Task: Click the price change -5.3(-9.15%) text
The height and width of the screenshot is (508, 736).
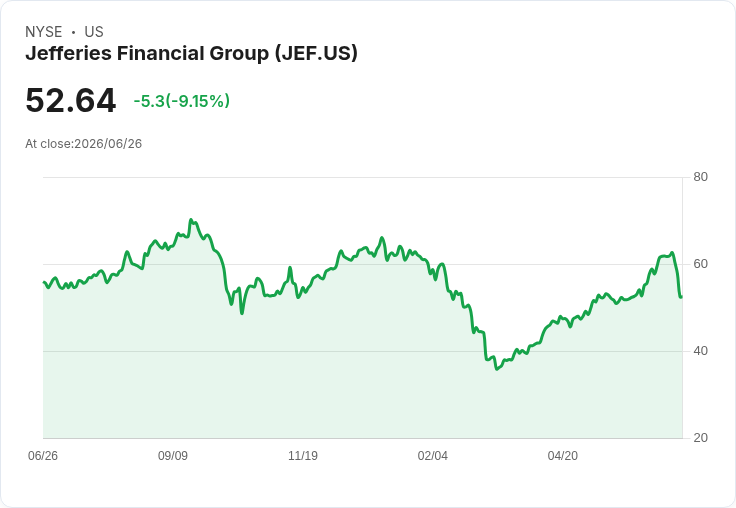Action: tap(182, 101)
